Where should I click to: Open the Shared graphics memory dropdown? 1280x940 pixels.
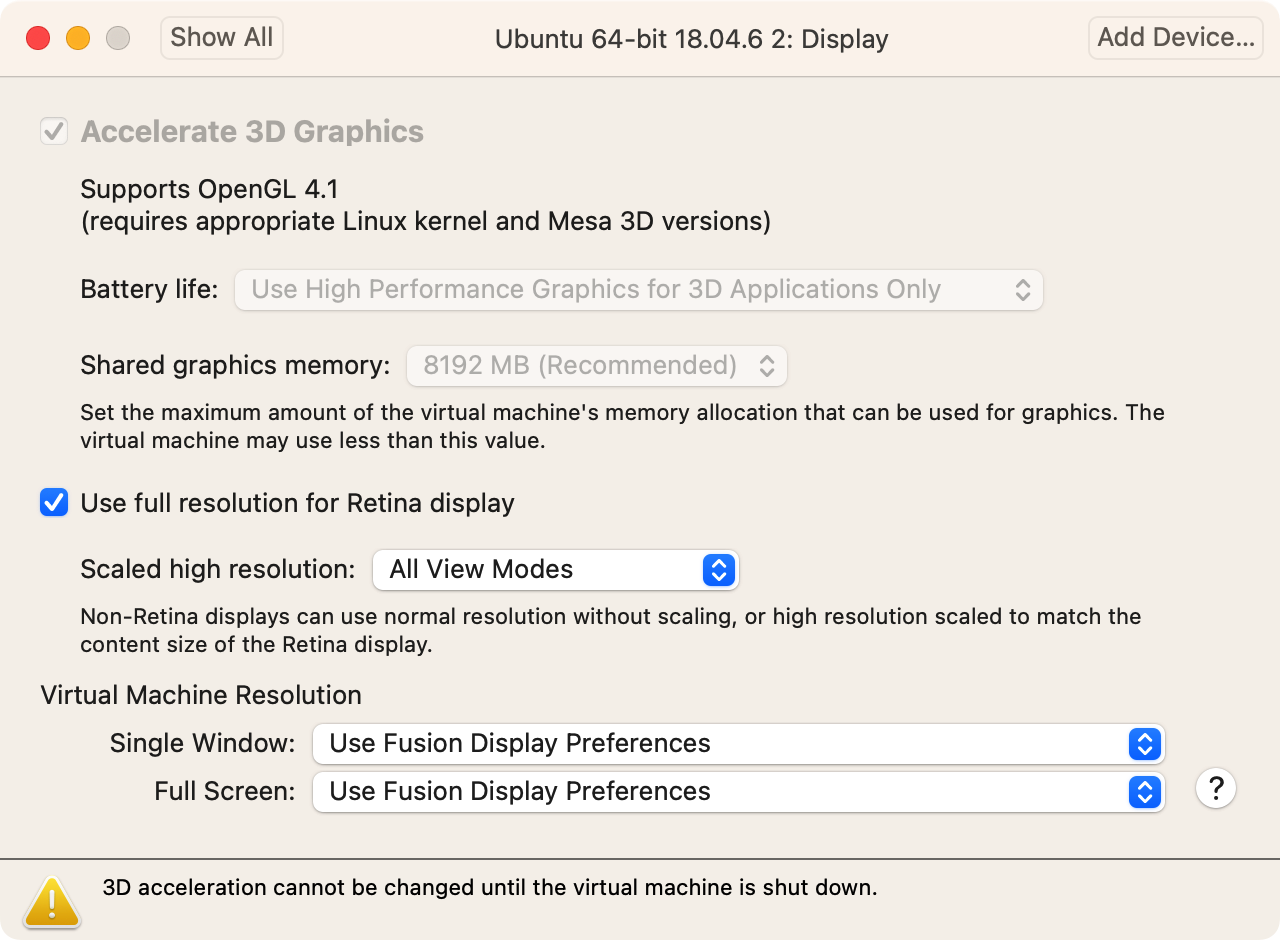(x=596, y=366)
